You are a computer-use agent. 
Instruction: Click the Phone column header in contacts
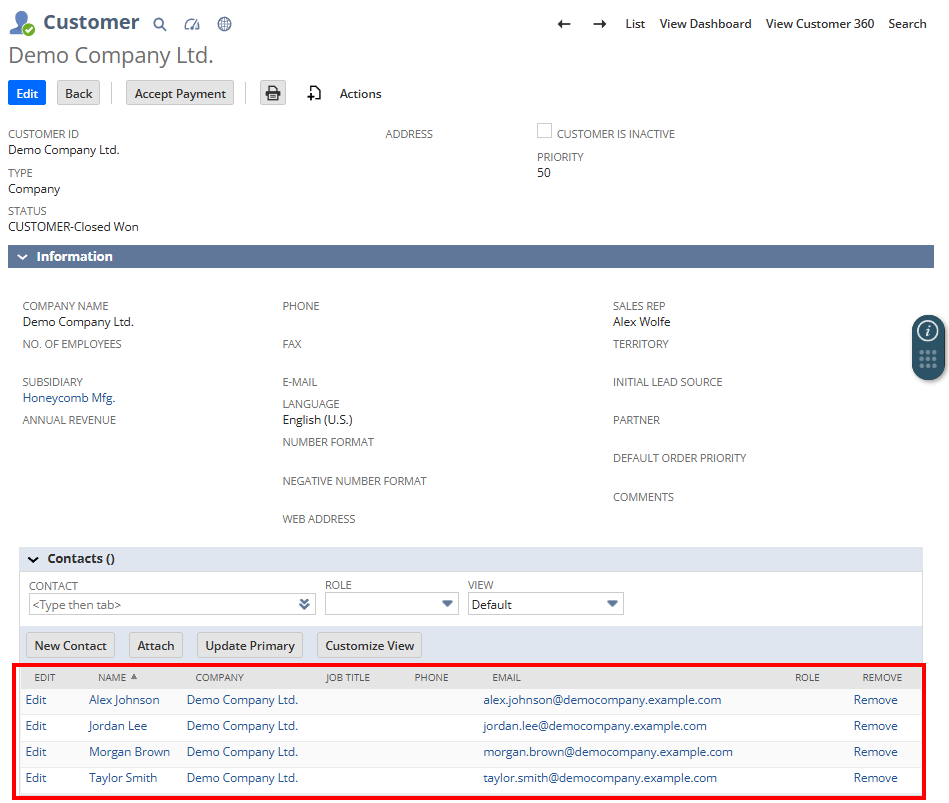click(432, 677)
